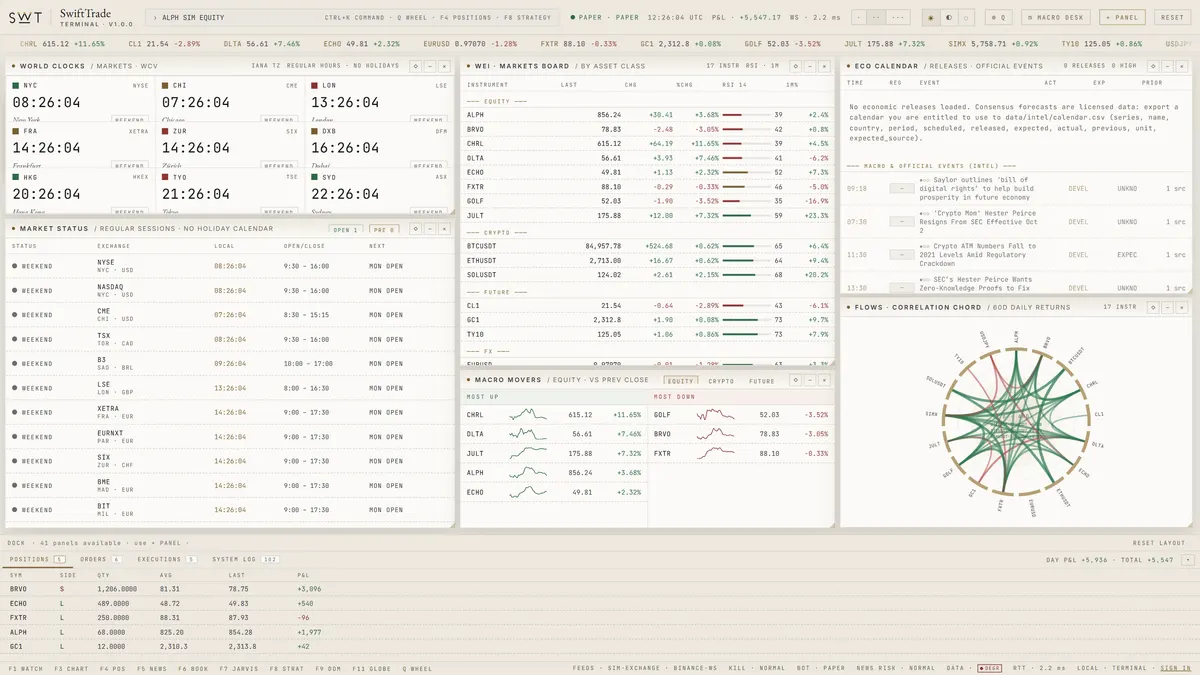
Task: Select the half-contrast theme
Action: point(948,17)
